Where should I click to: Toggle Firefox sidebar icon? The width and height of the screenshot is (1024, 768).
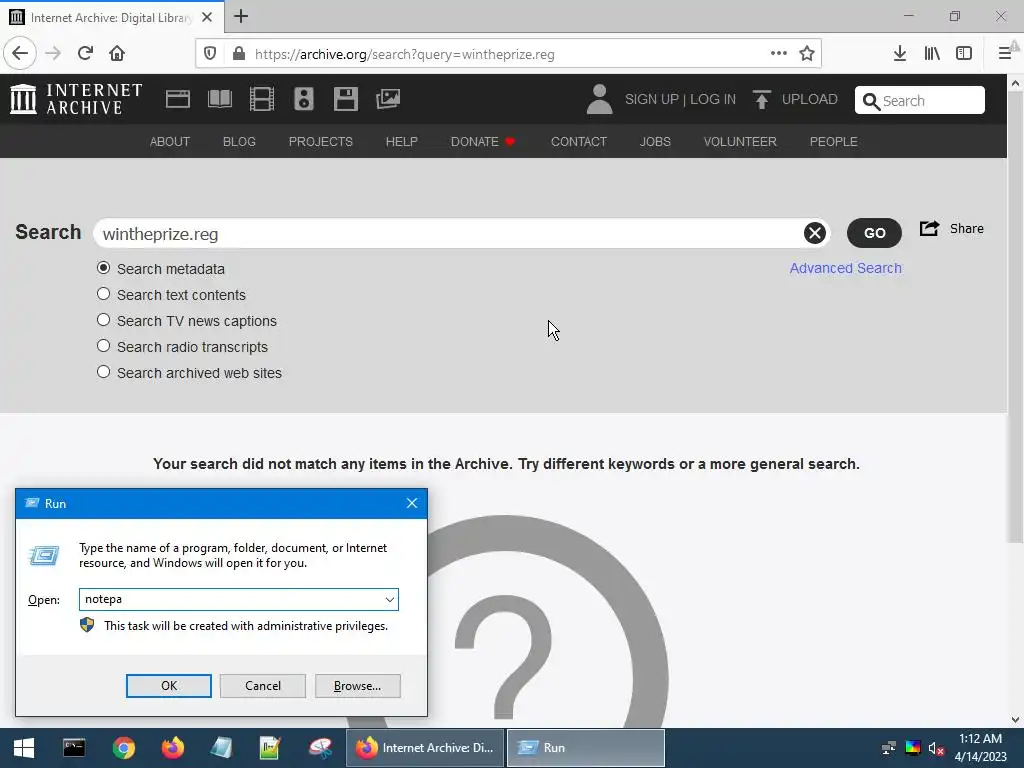click(964, 54)
